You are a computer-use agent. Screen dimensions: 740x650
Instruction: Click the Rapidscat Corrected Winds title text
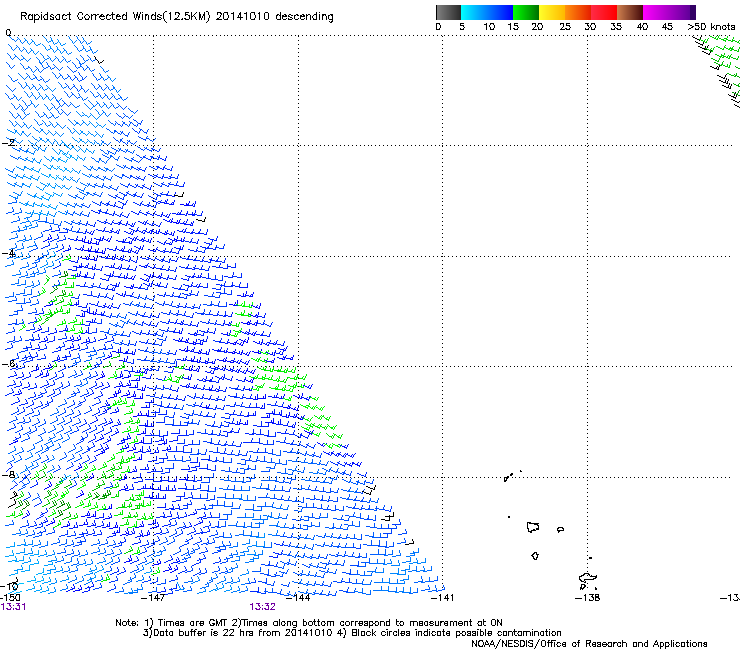177,17
